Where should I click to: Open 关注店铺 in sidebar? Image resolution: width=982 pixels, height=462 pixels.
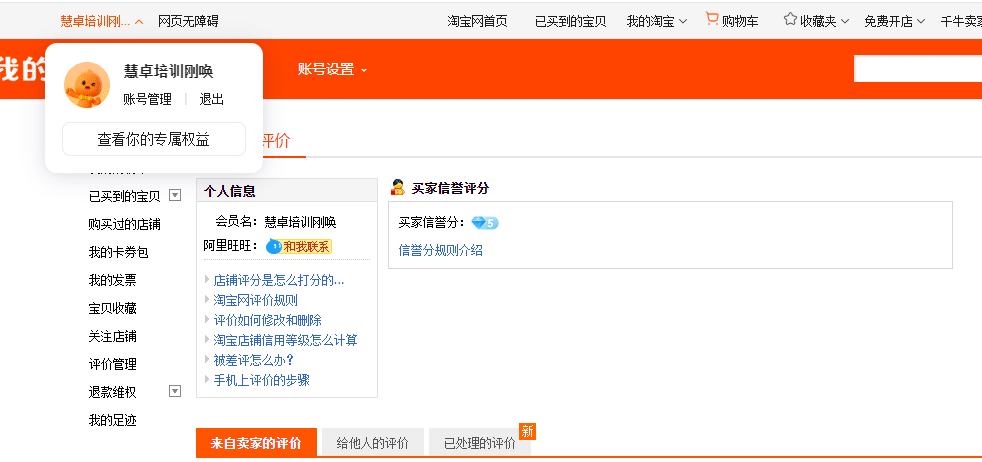(x=113, y=336)
